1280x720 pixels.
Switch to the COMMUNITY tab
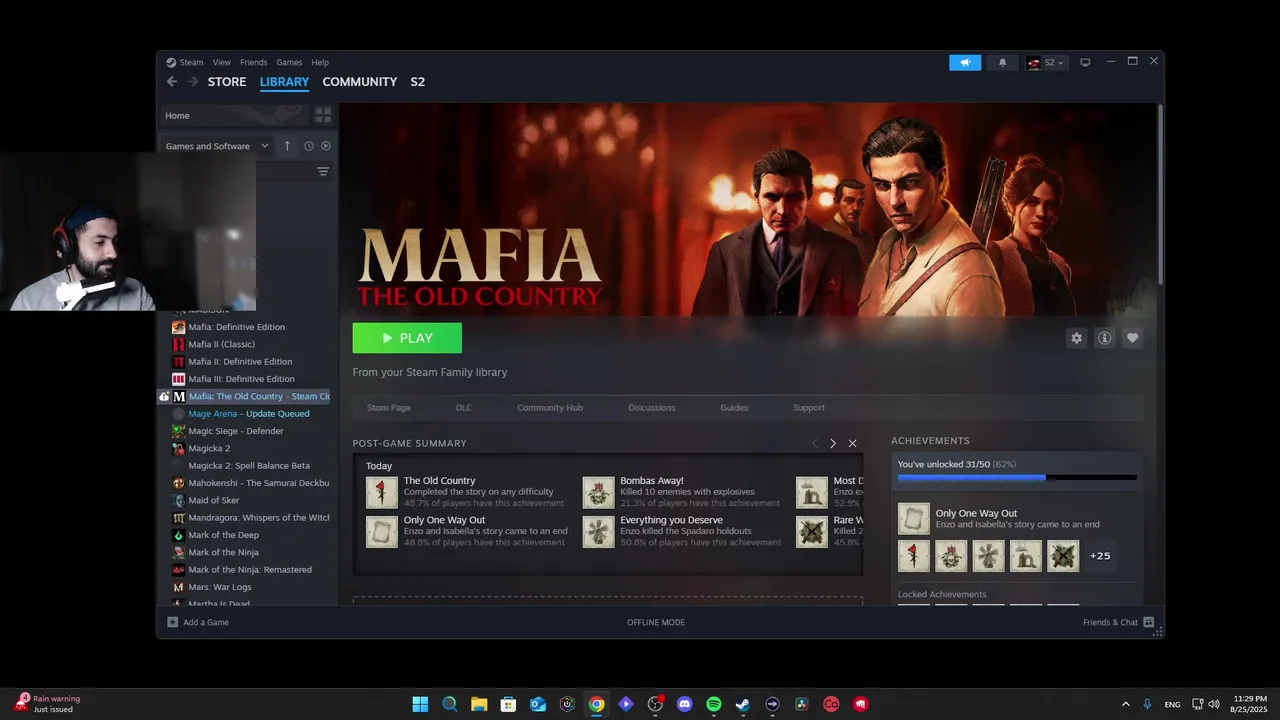pos(359,82)
